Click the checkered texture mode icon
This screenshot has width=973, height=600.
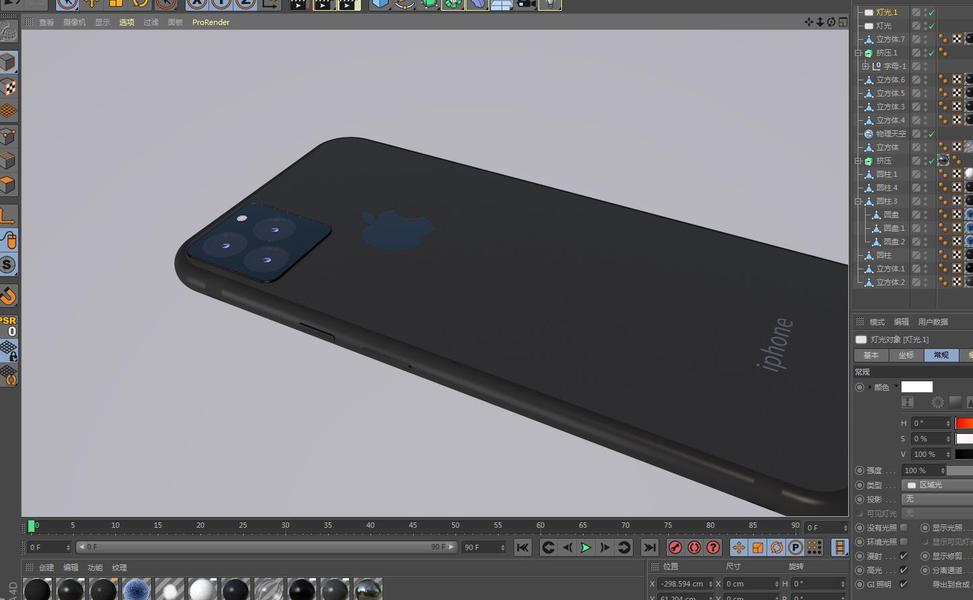point(8,86)
